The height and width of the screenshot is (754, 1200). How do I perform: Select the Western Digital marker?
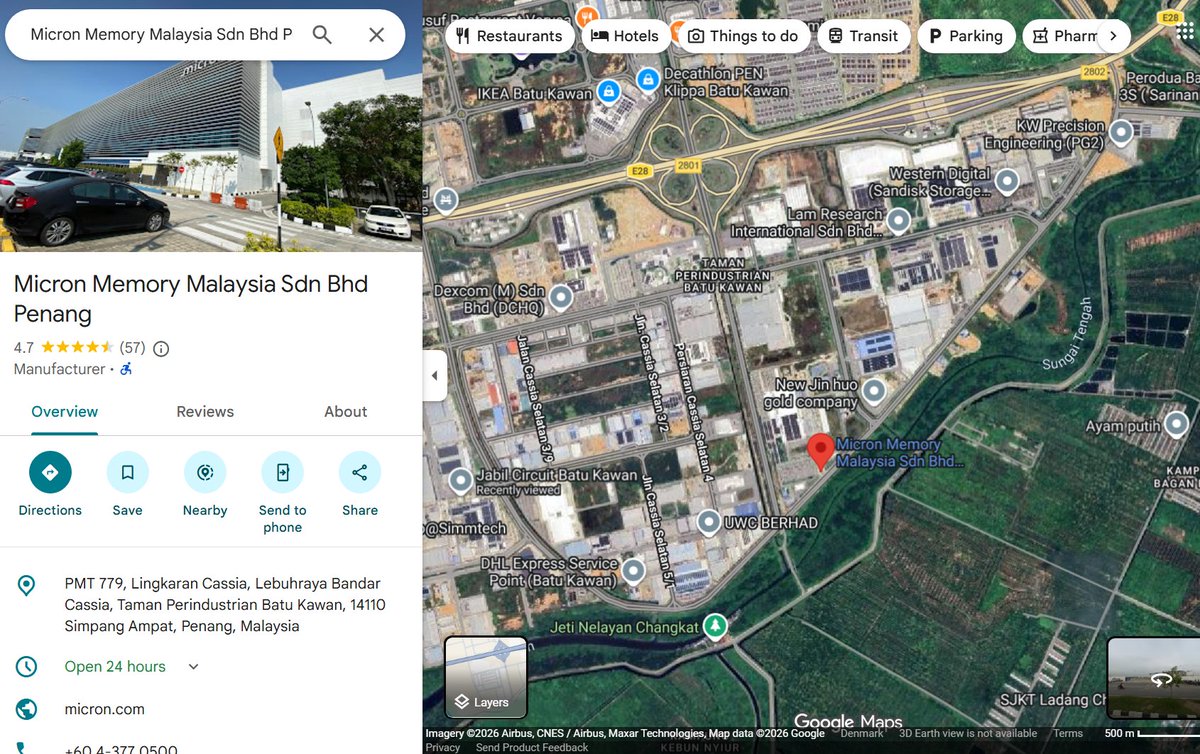[x=1007, y=181]
